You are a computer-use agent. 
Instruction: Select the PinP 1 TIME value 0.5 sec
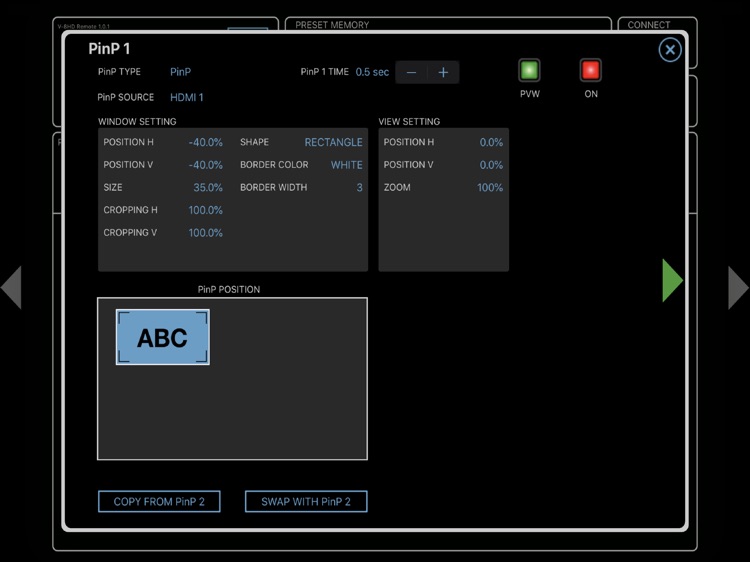click(x=372, y=72)
